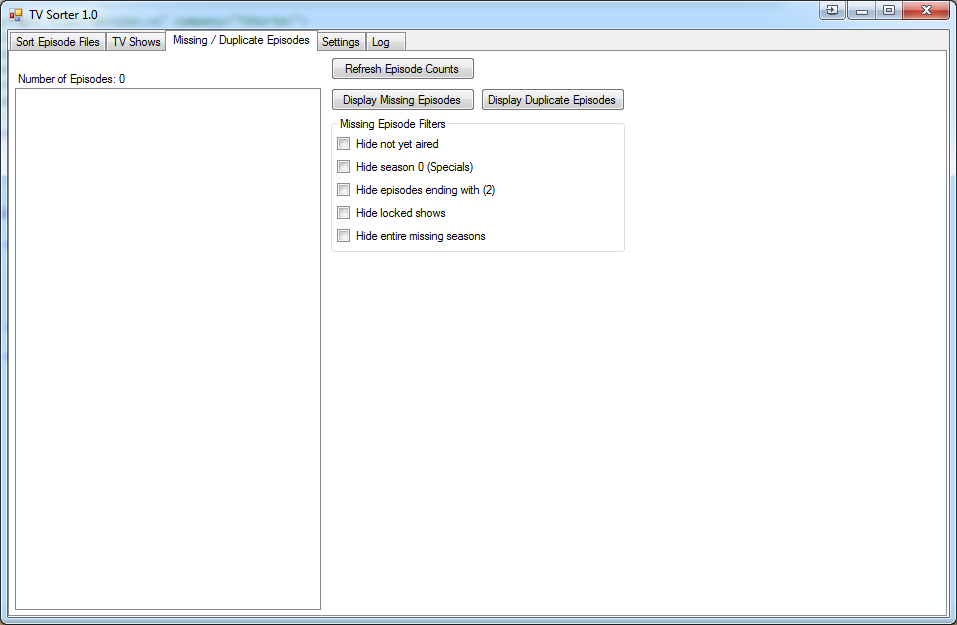Minimize the TV Sorter window
The width and height of the screenshot is (957, 625).
click(x=862, y=9)
